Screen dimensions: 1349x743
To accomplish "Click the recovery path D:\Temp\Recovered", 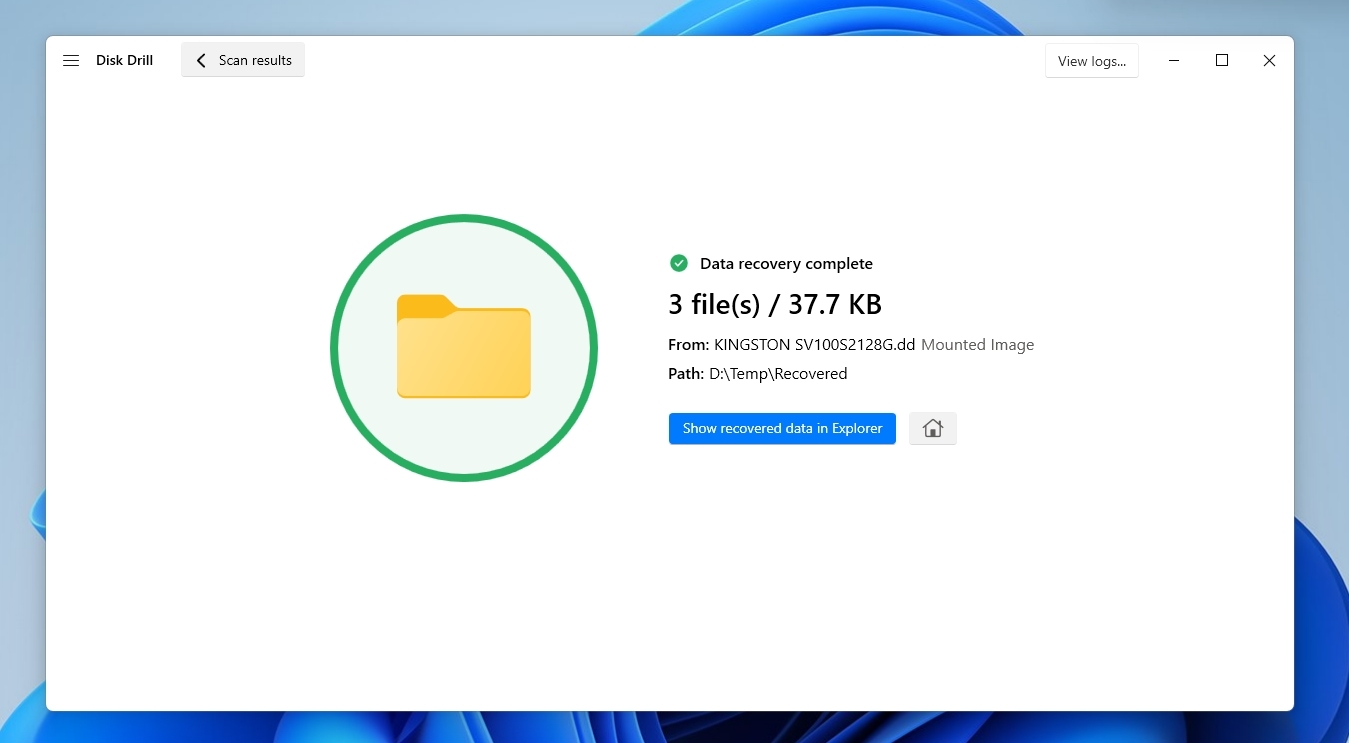I will click(x=778, y=374).
